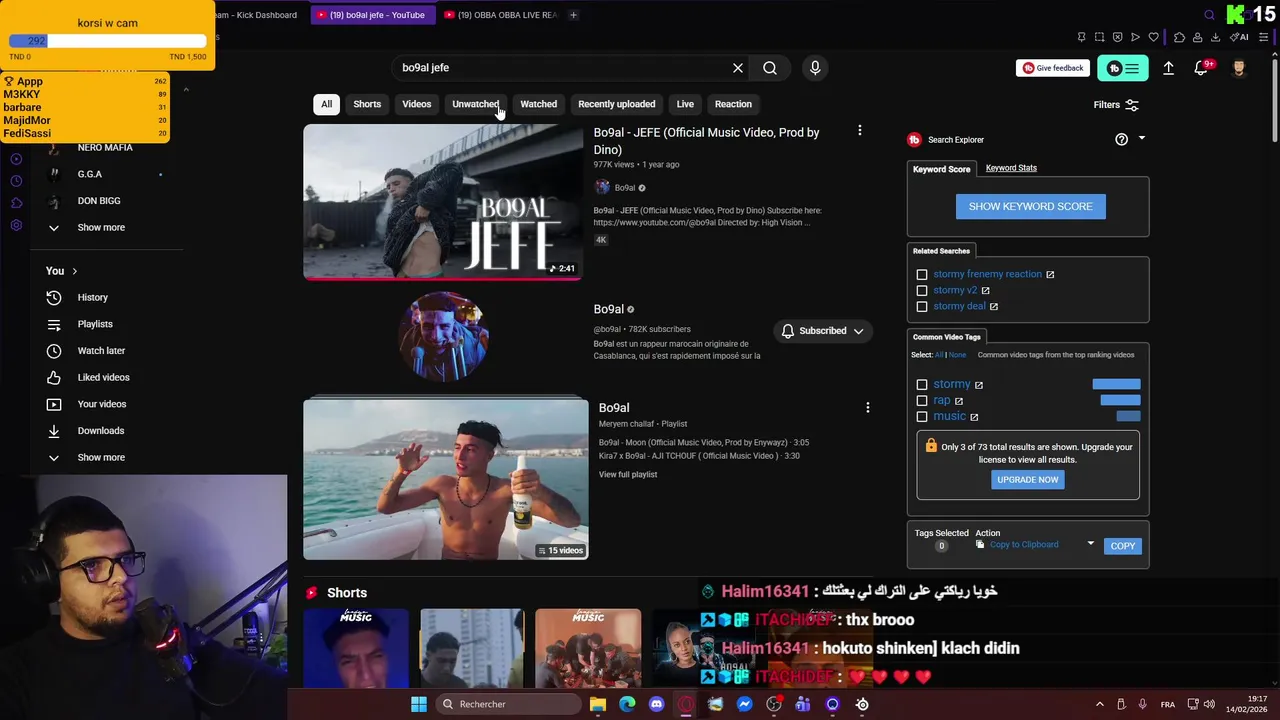Open Liked videos in the sidebar
Image resolution: width=1280 pixels, height=720 pixels.
pyautogui.click(x=103, y=377)
